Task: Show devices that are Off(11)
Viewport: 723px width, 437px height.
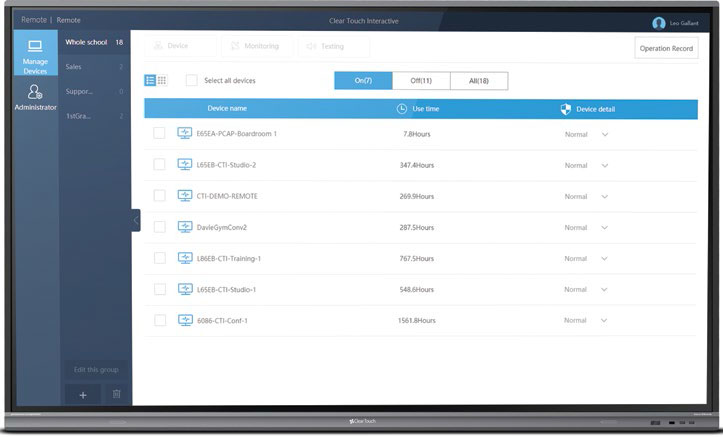Action: coord(421,81)
